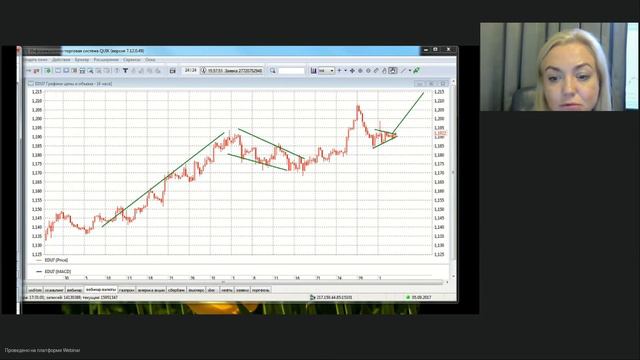Switch to the портфель tab
Screen dimensions: 640x360
(260, 290)
